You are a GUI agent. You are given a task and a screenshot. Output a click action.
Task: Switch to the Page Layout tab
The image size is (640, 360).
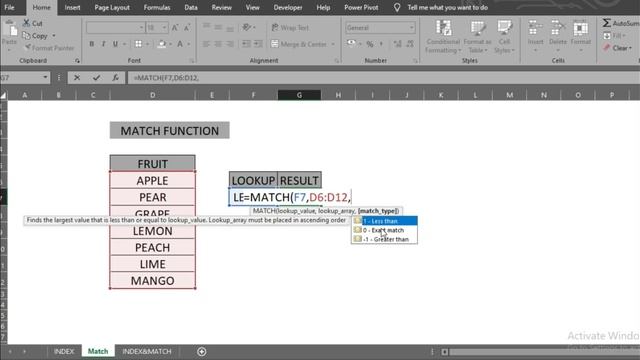tap(112, 7)
